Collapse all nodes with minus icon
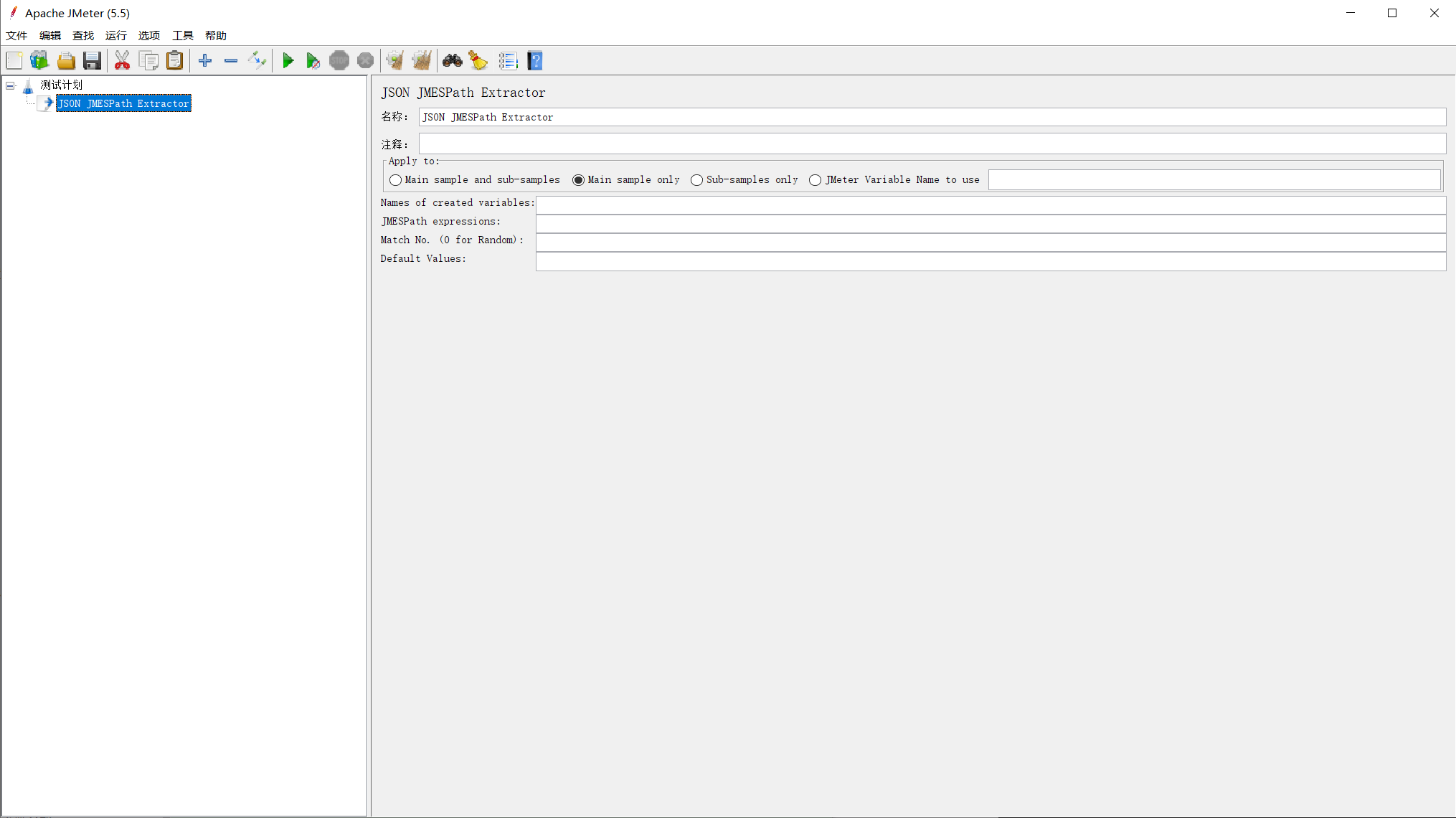This screenshot has width=1456, height=818. (x=231, y=61)
